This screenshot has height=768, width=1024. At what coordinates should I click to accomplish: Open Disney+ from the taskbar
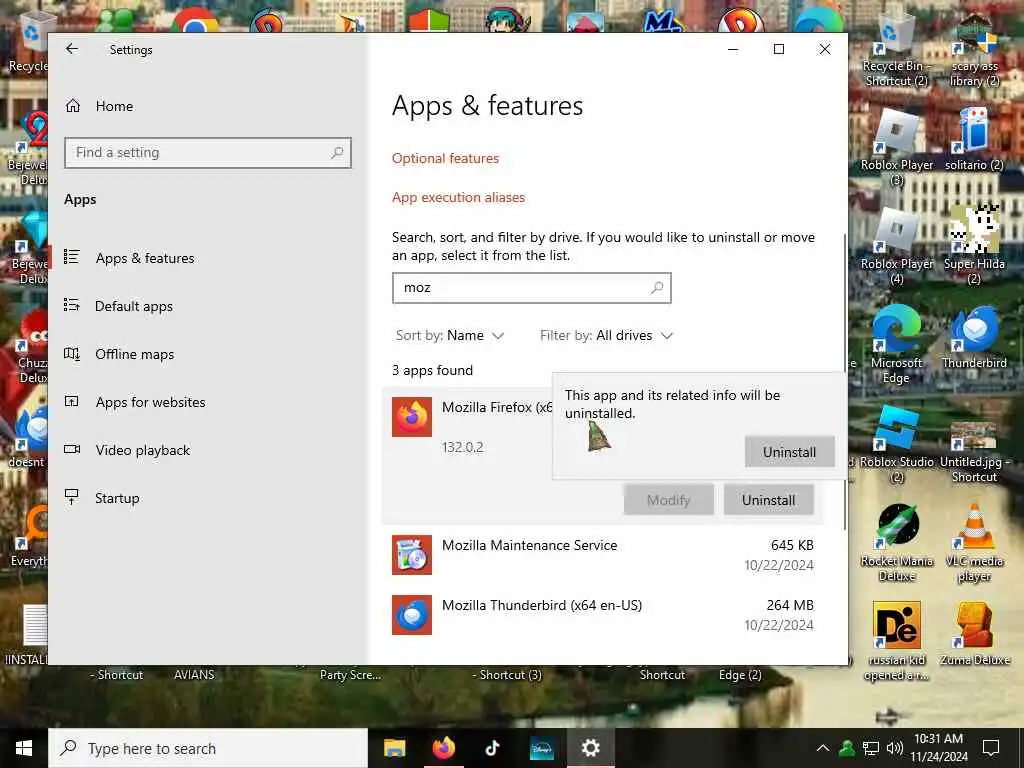[541, 748]
